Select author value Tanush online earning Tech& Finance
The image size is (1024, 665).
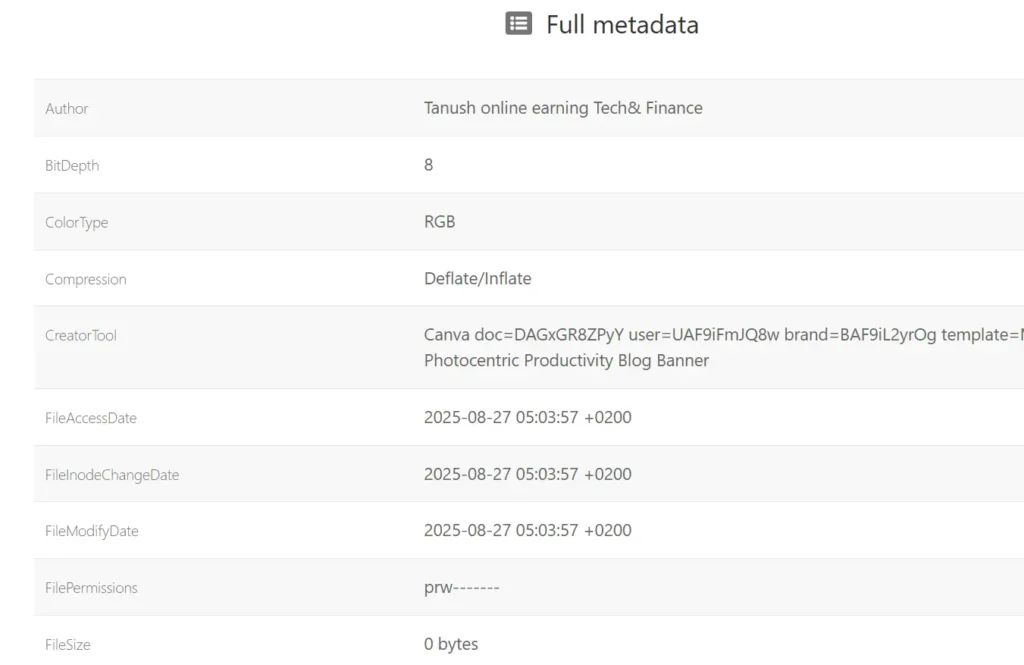[x=563, y=108]
